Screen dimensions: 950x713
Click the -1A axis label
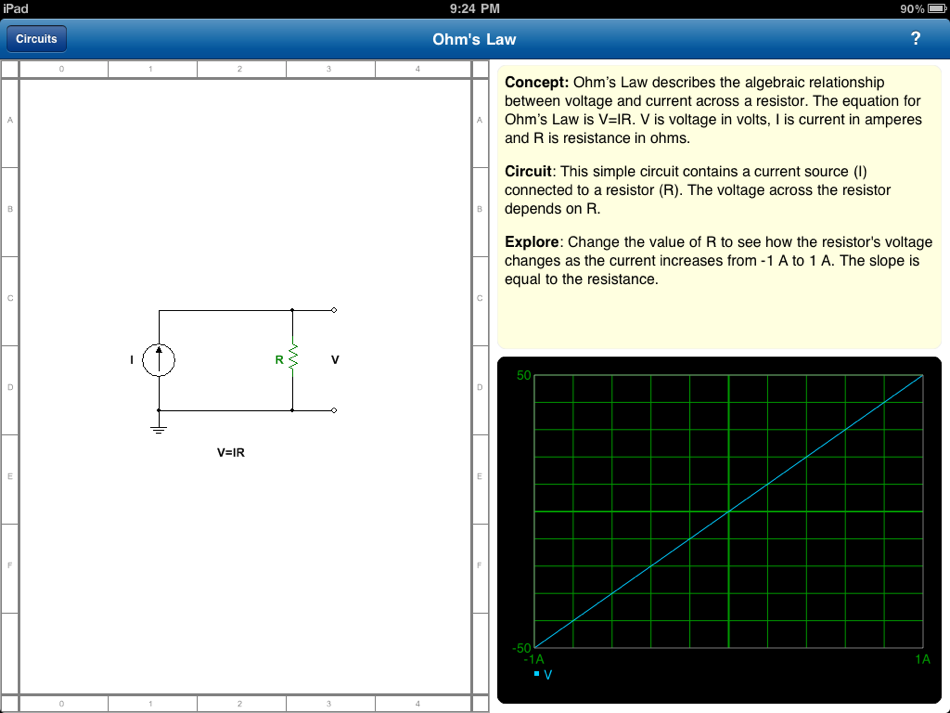click(x=534, y=659)
